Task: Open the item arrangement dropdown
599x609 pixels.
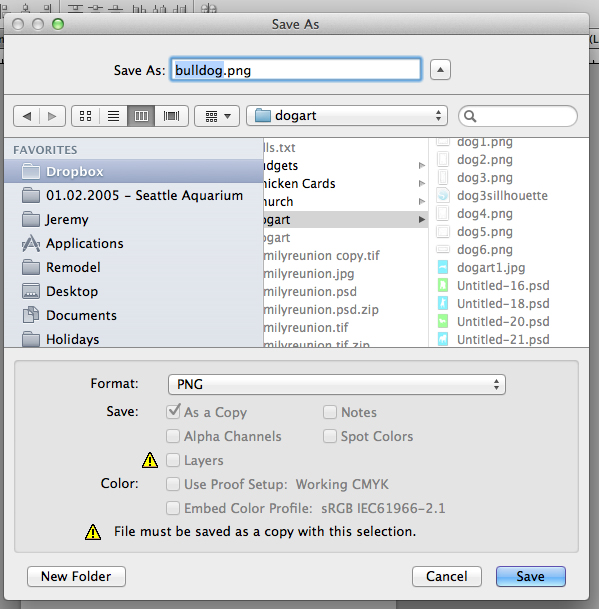Action: point(217,116)
